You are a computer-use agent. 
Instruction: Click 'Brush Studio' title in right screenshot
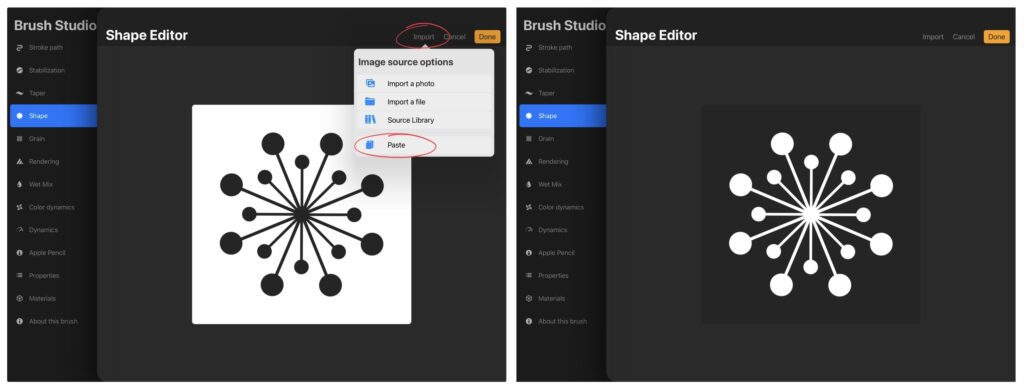[565, 26]
